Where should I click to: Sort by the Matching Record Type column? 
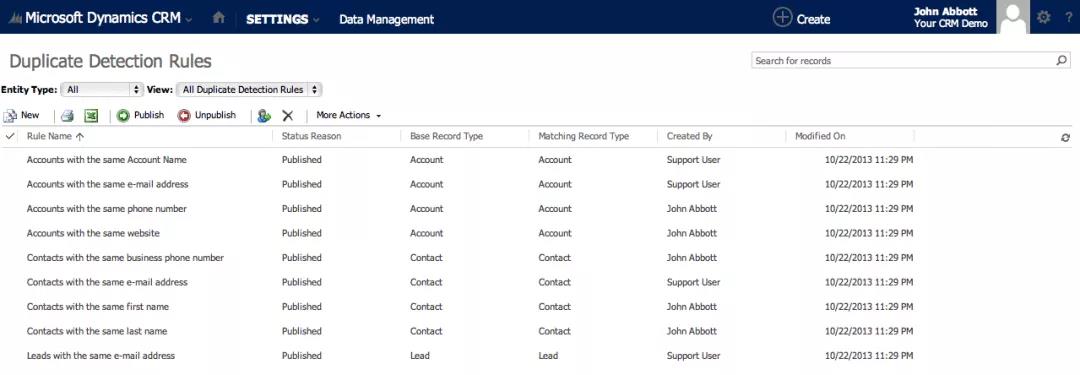583,136
